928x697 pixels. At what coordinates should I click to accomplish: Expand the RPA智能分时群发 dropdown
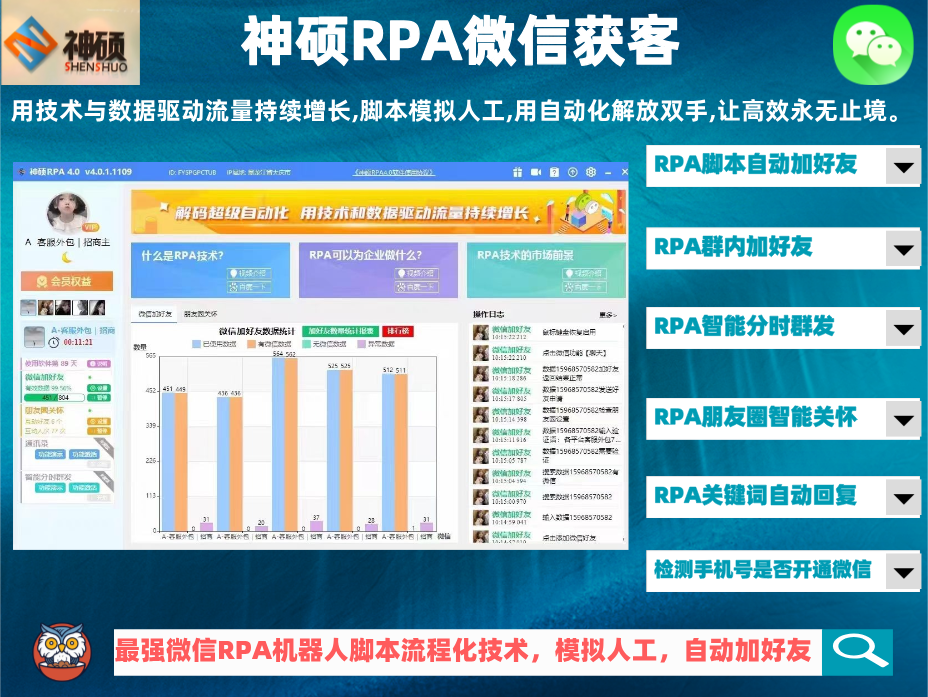[x=905, y=328]
